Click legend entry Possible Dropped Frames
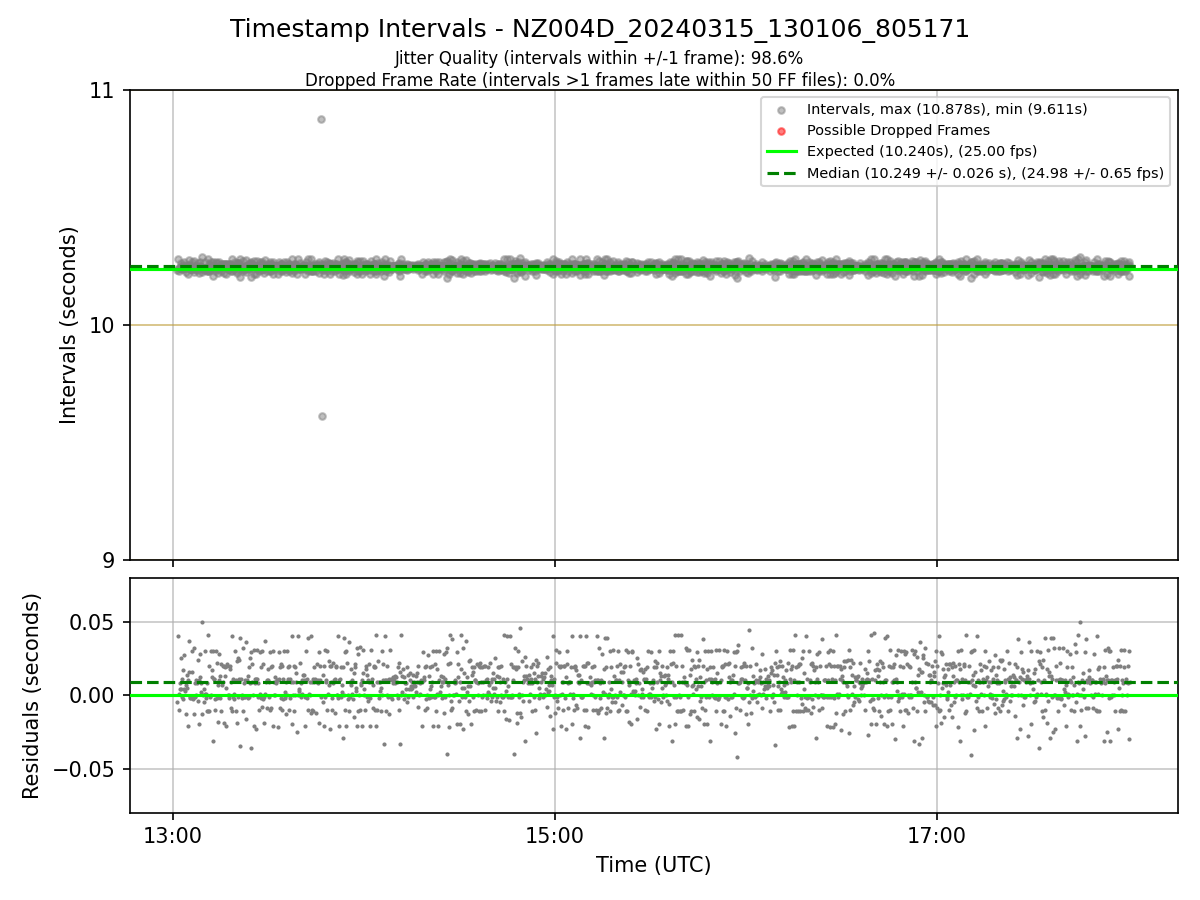The image size is (1200, 900). pos(898,130)
